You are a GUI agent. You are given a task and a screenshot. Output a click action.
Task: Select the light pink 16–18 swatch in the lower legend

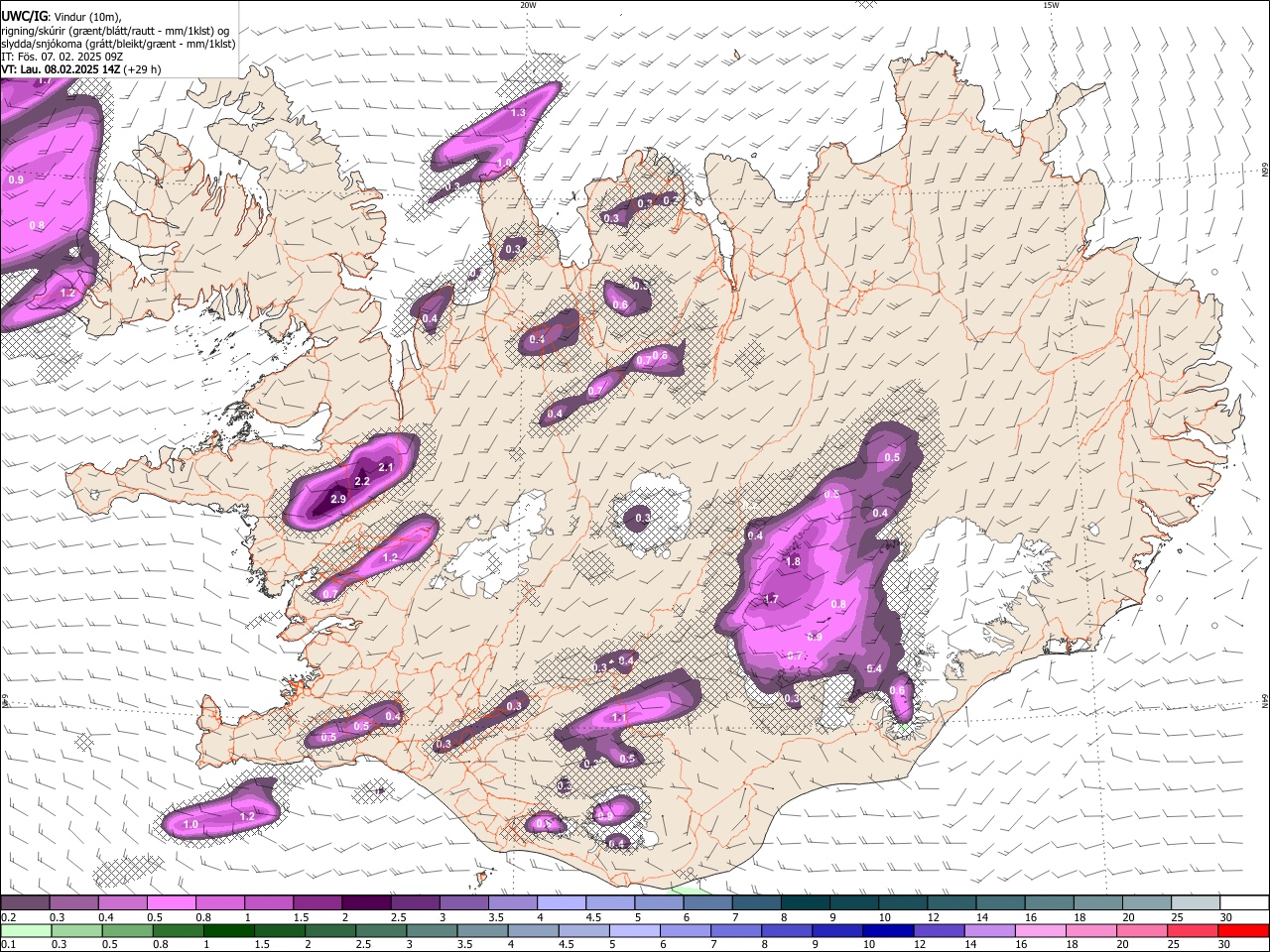coord(1041,931)
